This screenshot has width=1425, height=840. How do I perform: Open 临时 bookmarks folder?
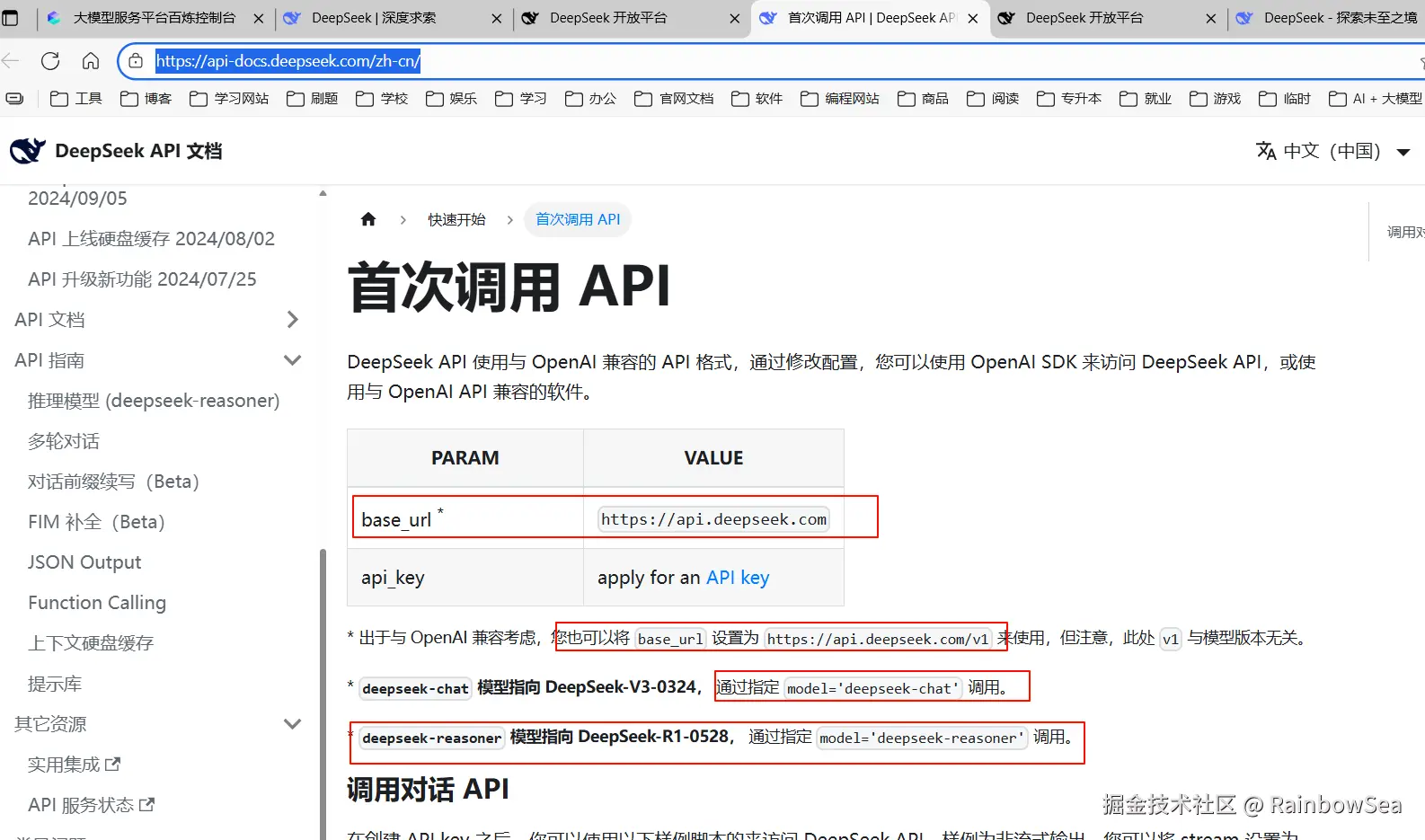click(x=1285, y=99)
